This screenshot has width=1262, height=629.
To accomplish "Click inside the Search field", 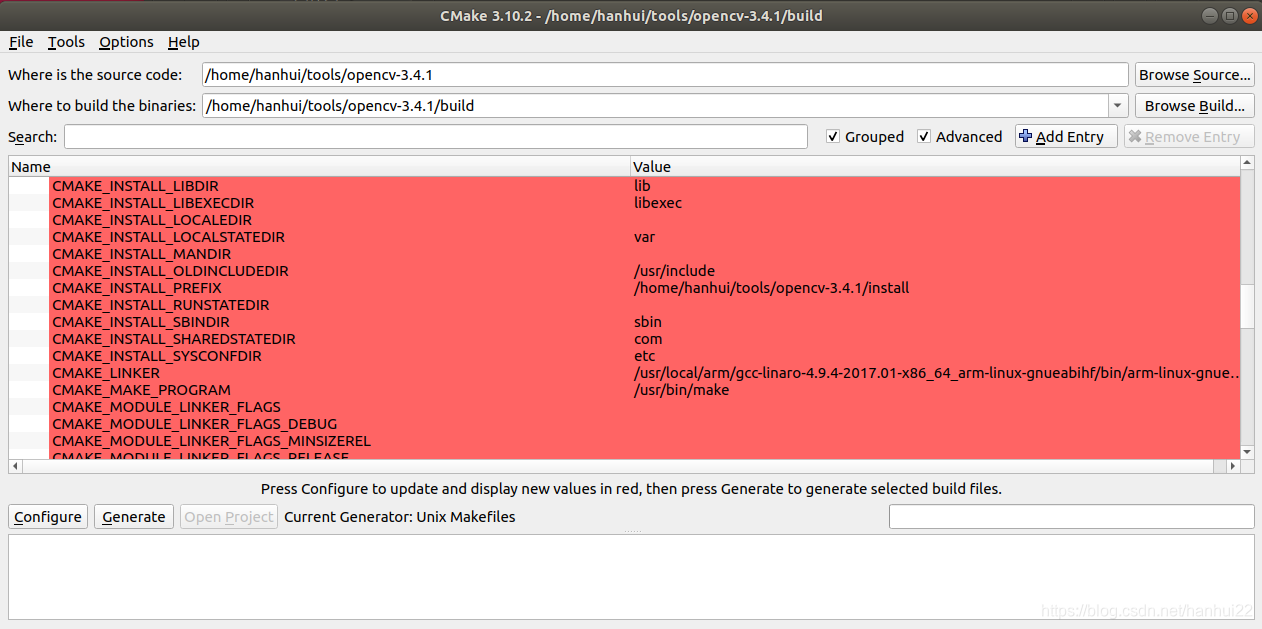I will [435, 136].
